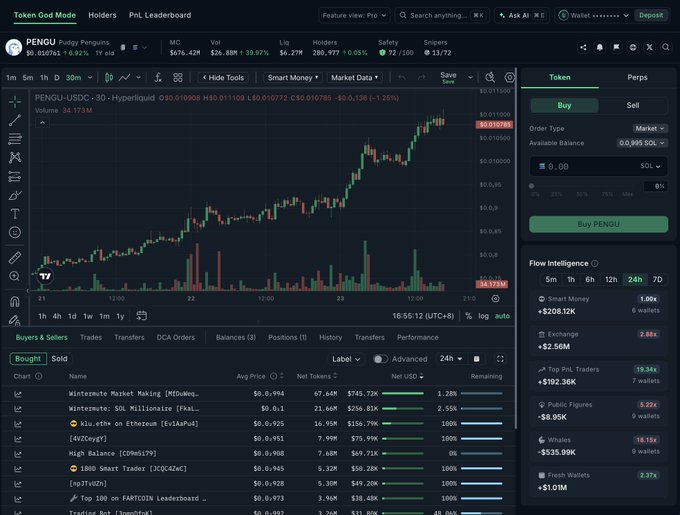680x515 pixels.
Task: Open the Market Data dropdown
Action: 354,78
